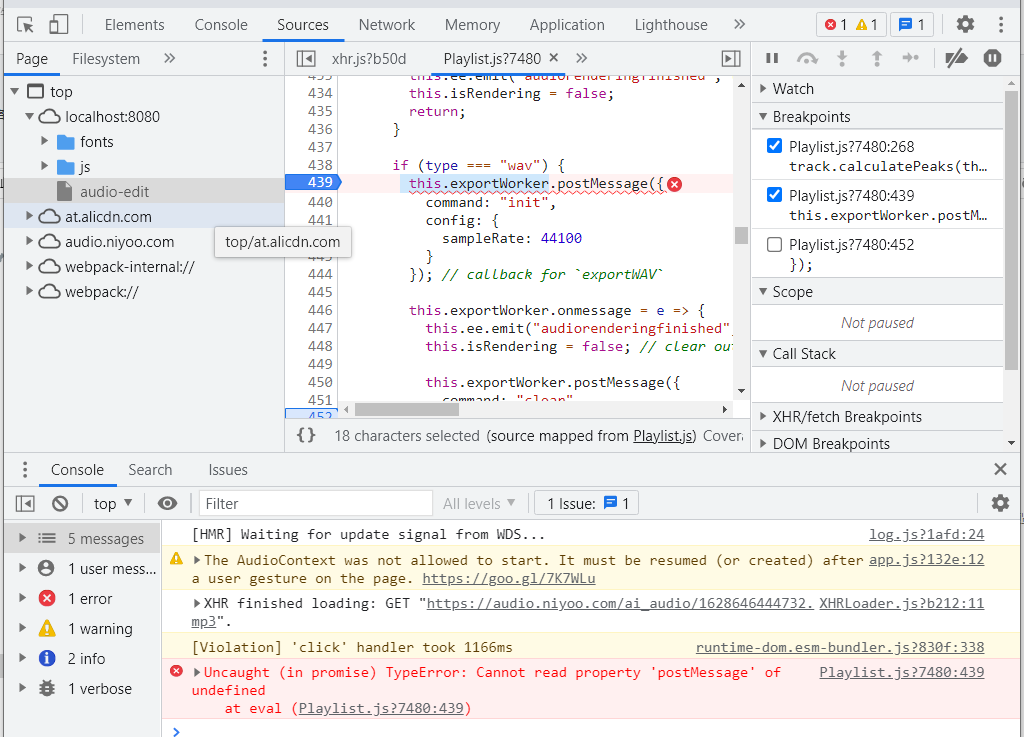
Task: Open the top context dropdown in console
Action: point(110,503)
